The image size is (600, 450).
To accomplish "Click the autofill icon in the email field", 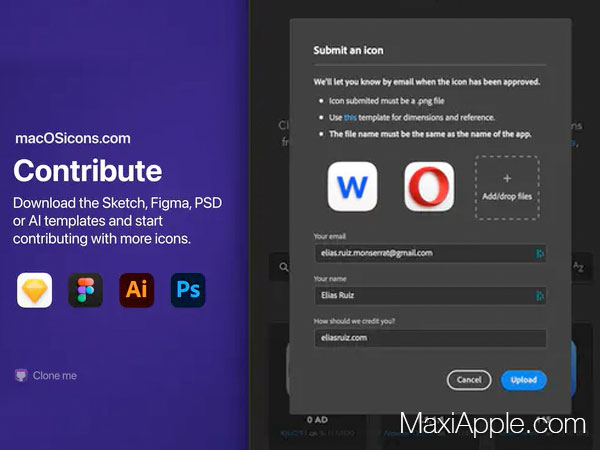I will (x=539, y=253).
